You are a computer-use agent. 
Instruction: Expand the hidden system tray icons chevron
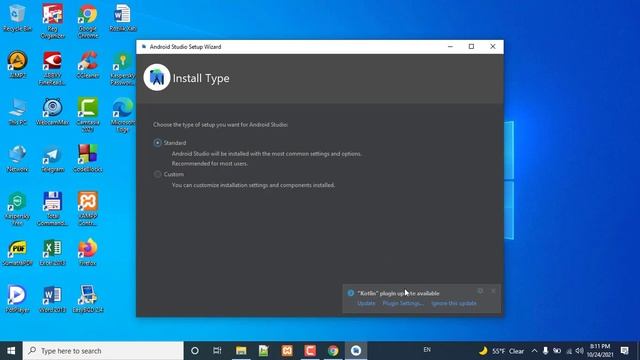click(534, 351)
